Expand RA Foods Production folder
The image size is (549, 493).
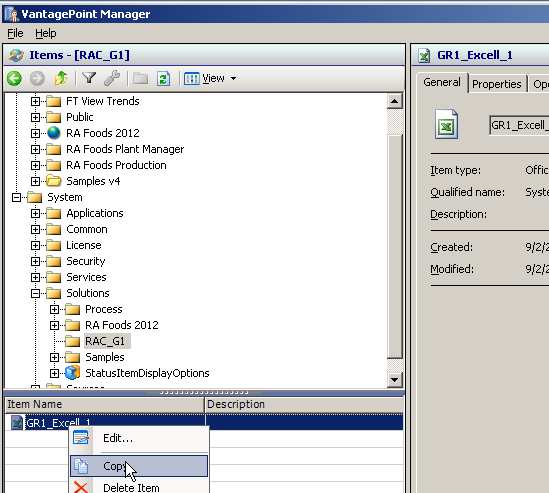coord(35,165)
